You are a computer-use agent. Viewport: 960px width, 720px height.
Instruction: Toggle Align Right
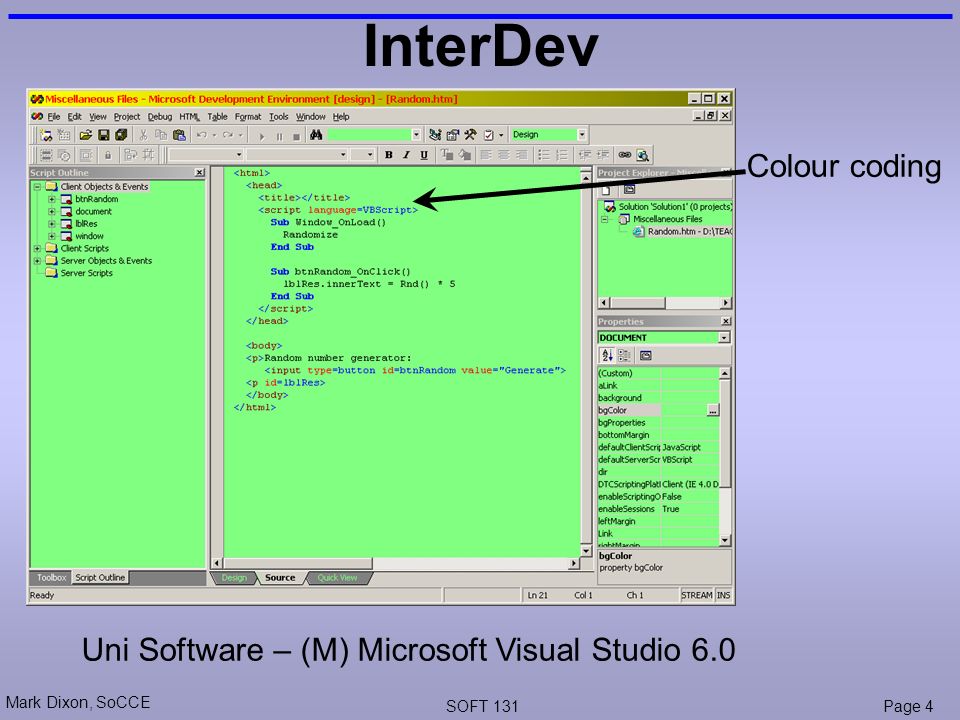click(522, 155)
